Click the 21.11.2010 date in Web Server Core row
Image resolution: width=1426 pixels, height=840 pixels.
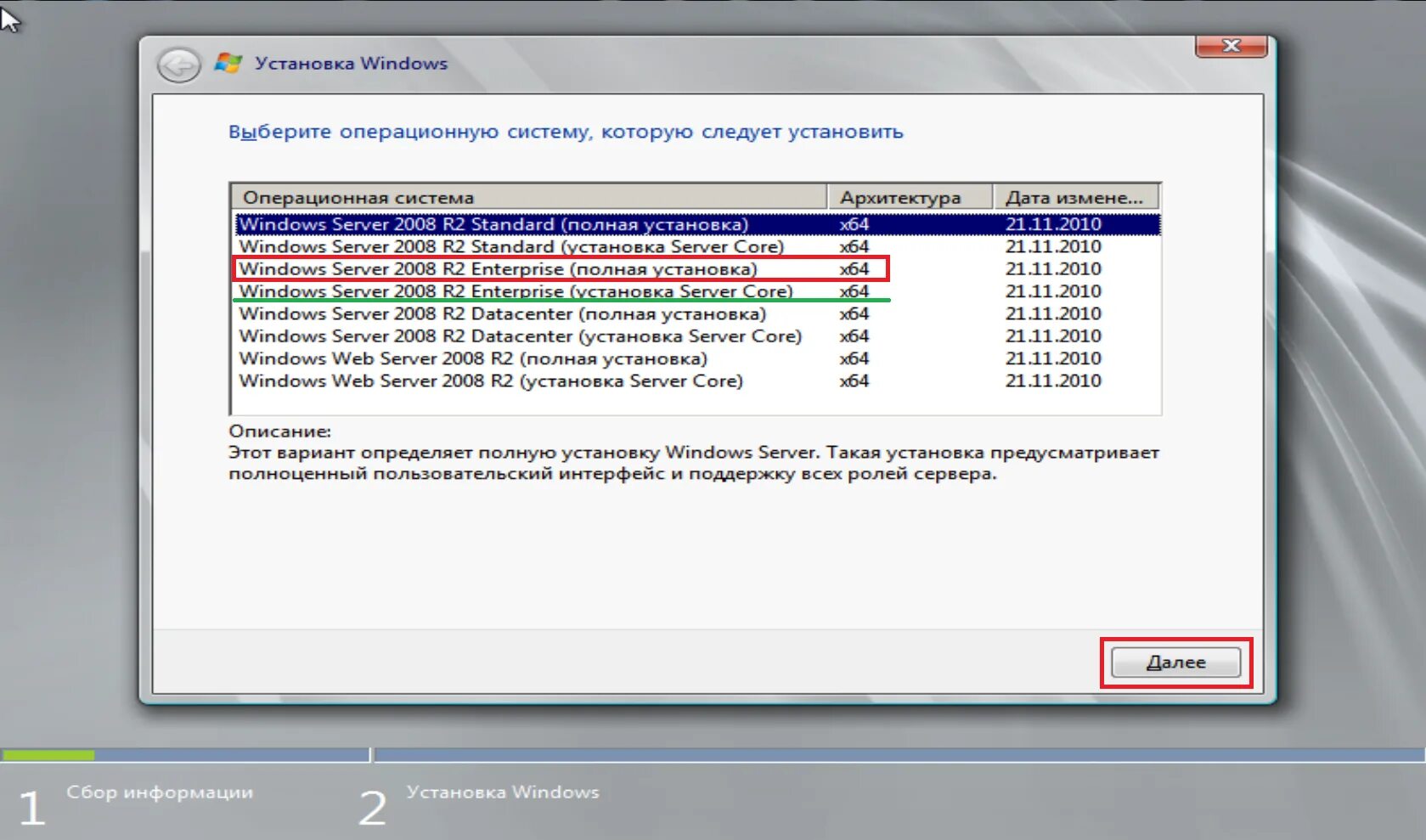[x=1053, y=381]
